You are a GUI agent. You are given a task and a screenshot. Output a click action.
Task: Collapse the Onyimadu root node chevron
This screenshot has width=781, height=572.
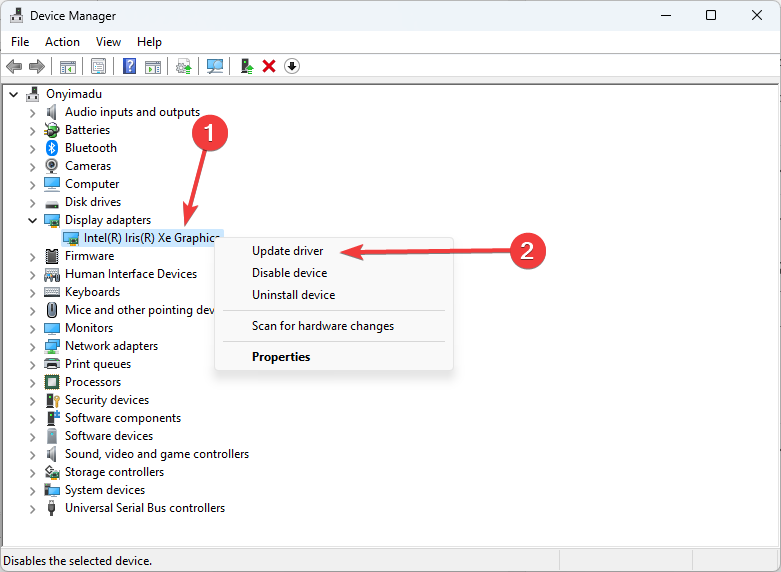tap(14, 94)
